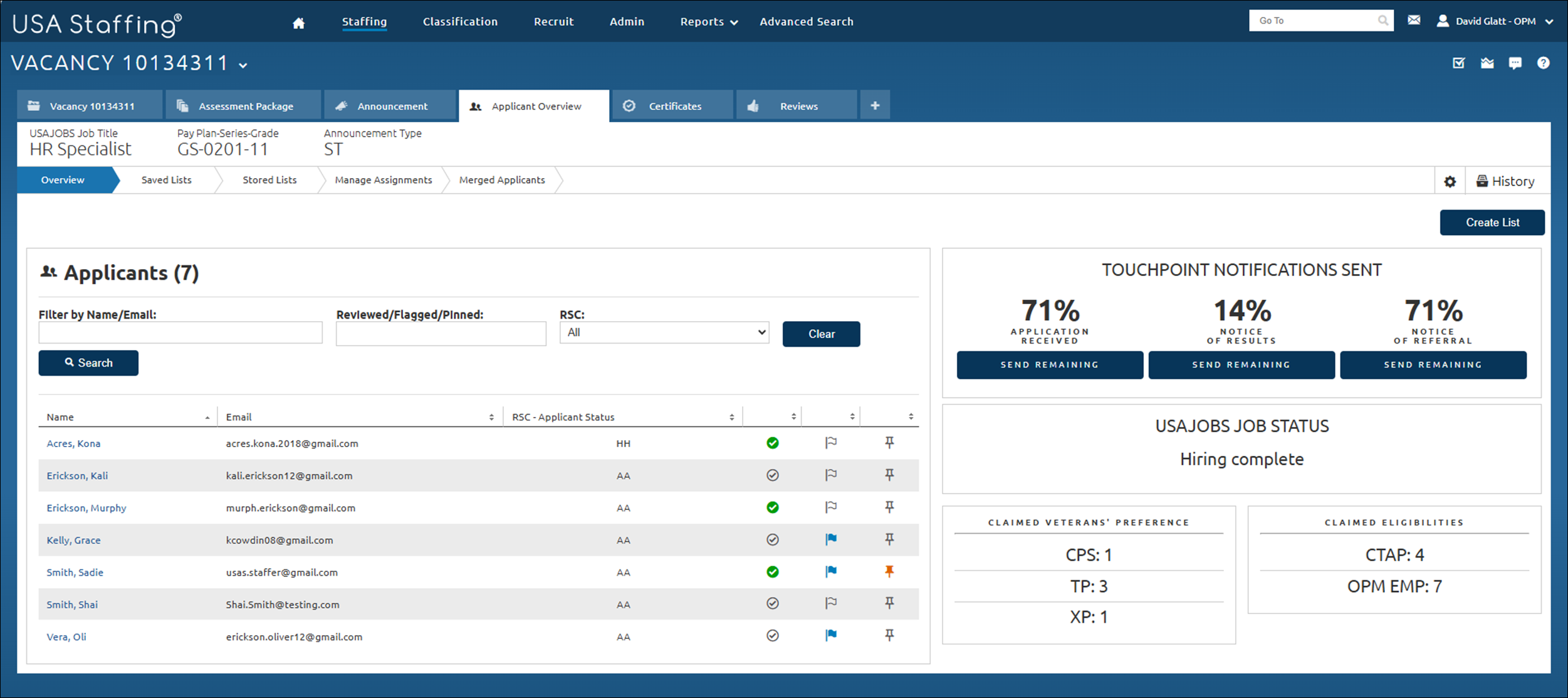Viewport: 1568px width, 698px height.
Task: Open the Saved Lists sub-tab
Action: (166, 180)
